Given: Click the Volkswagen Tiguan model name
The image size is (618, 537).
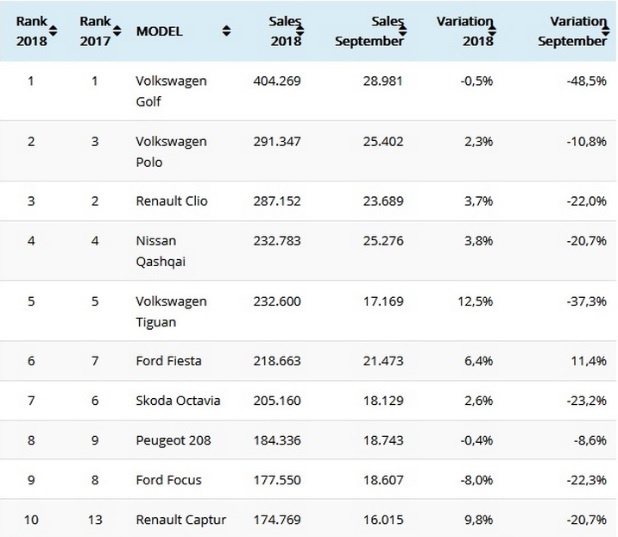Looking at the screenshot, I should [170, 310].
